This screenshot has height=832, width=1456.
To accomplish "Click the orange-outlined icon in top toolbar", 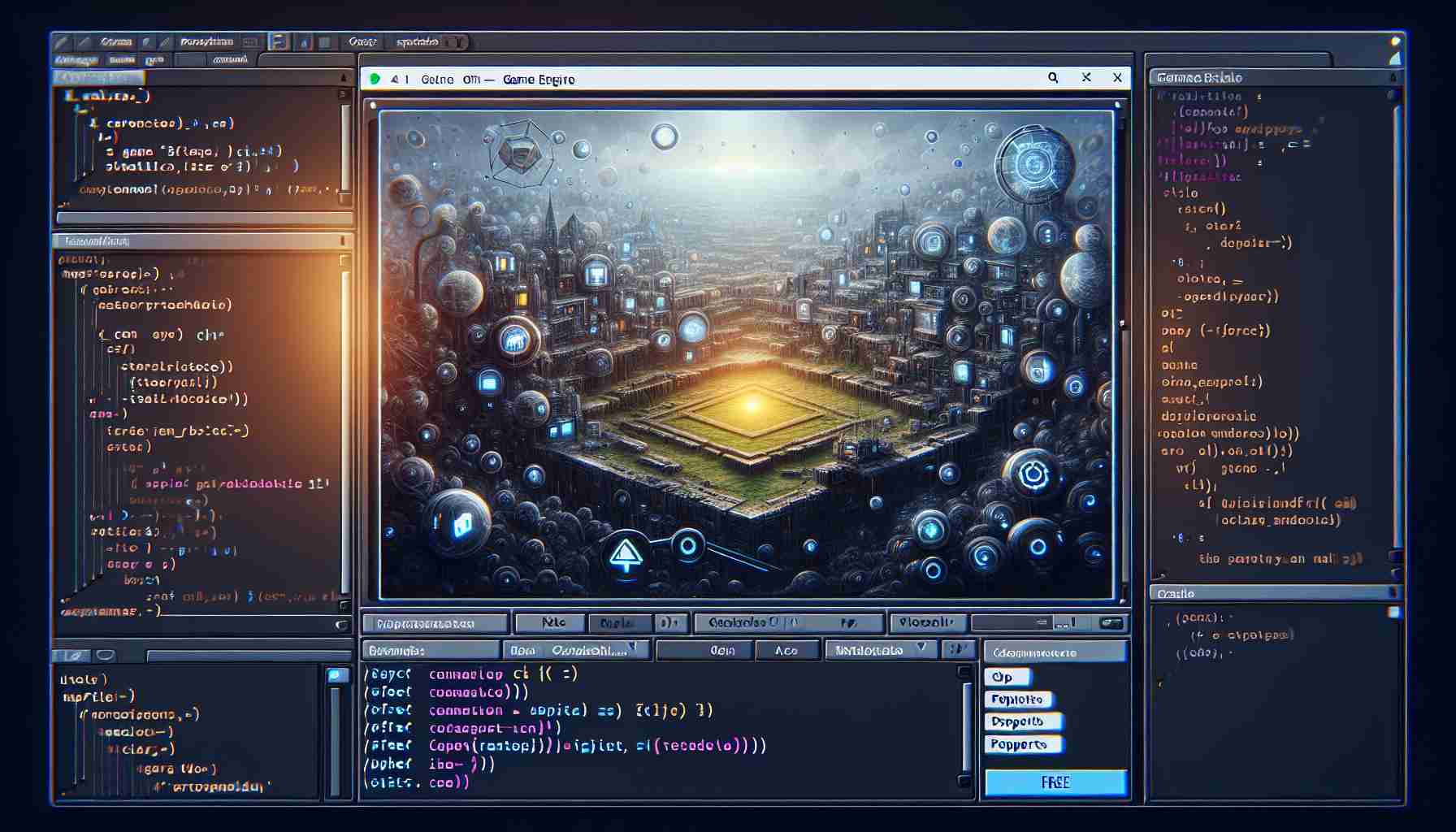I will click(279, 41).
